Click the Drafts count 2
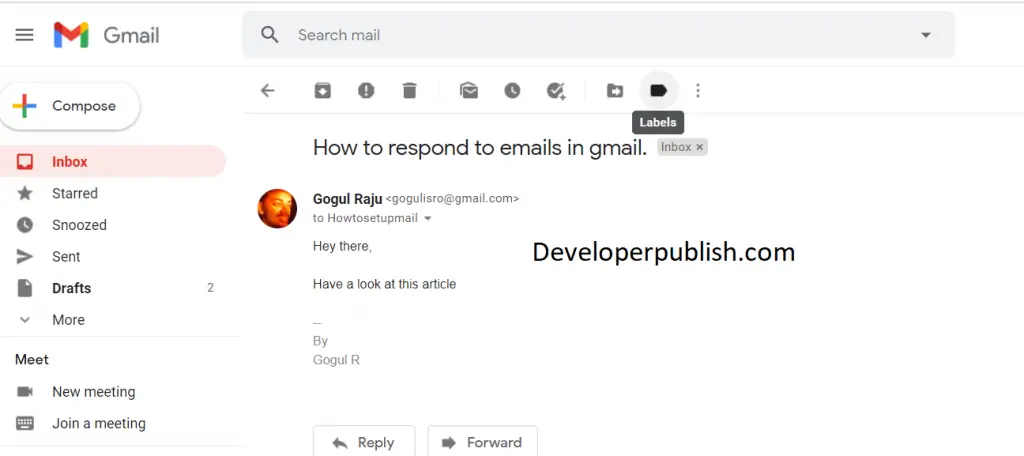Viewport: 1024px width, 456px height. coord(210,288)
